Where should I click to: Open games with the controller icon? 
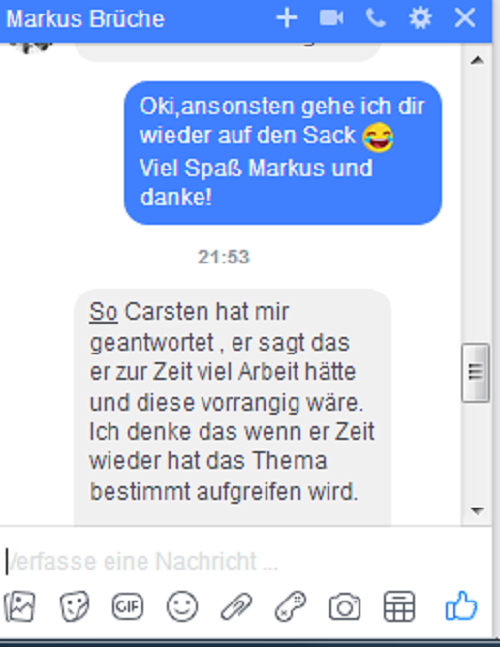pos(290,606)
